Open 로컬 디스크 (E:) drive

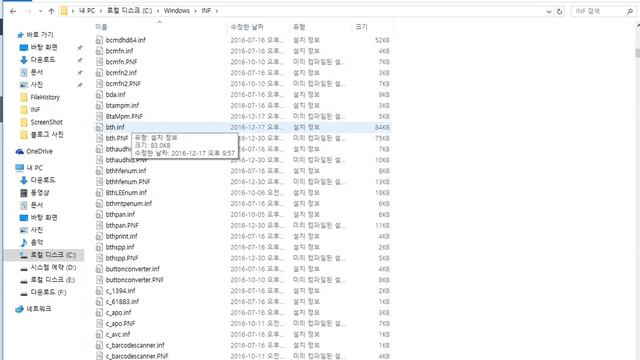(52, 280)
